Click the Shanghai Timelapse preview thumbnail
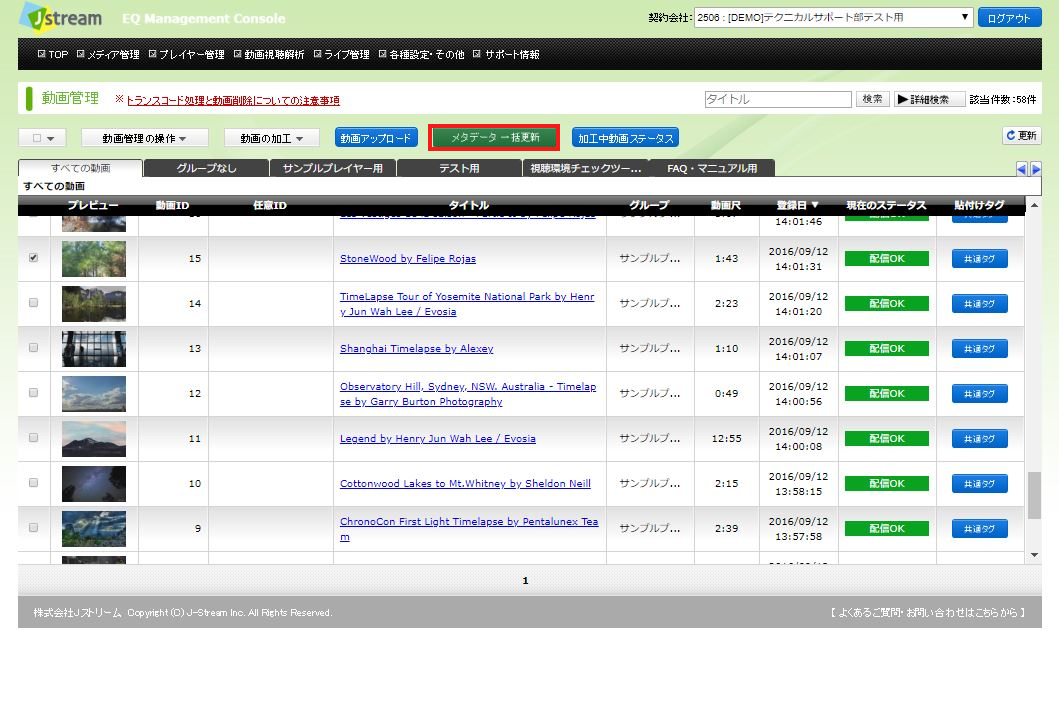The width and height of the screenshot is (1059, 717). 94,349
